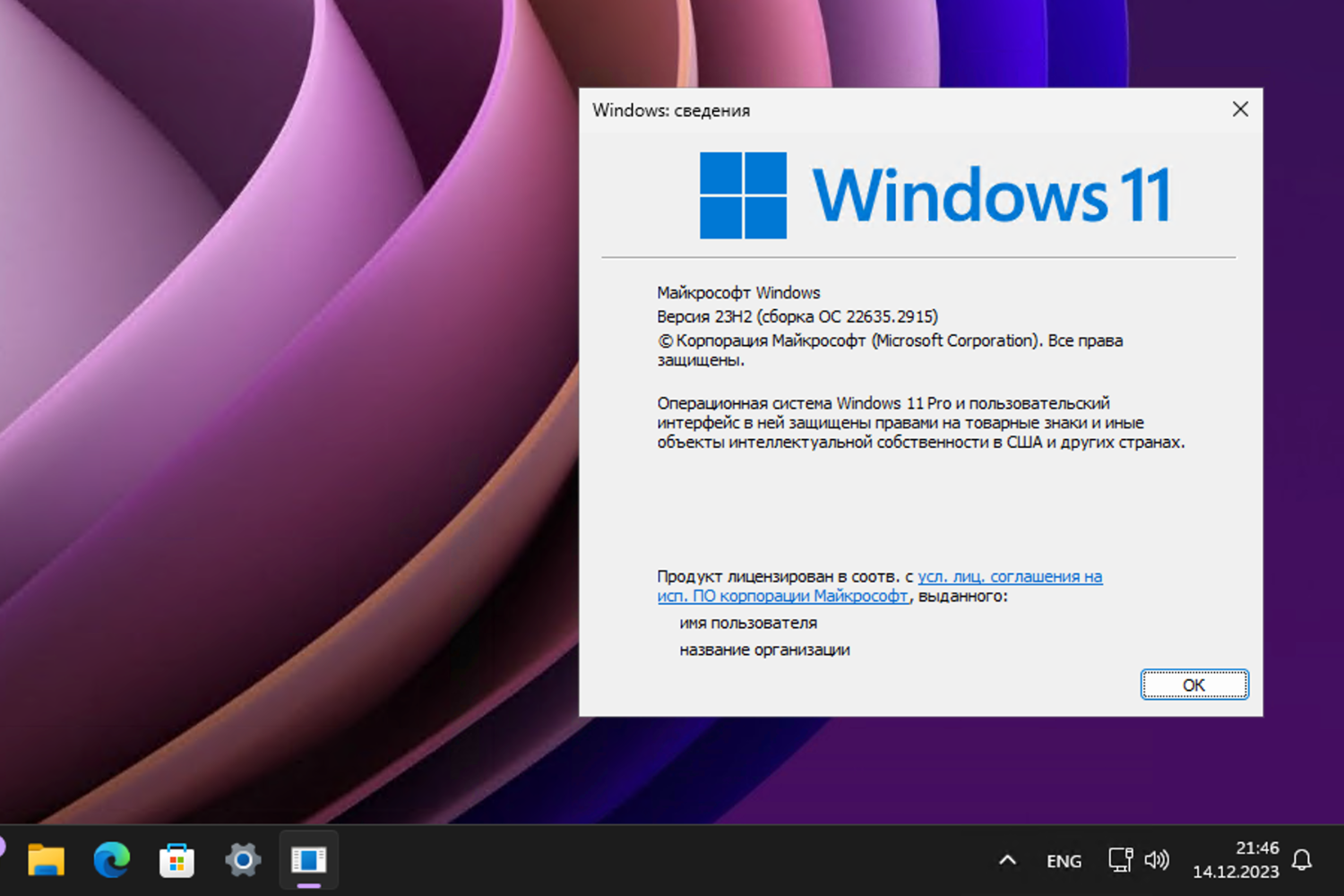Open Windows Settings via the gear icon
Image resolution: width=1344 pixels, height=896 pixels.
point(242,859)
